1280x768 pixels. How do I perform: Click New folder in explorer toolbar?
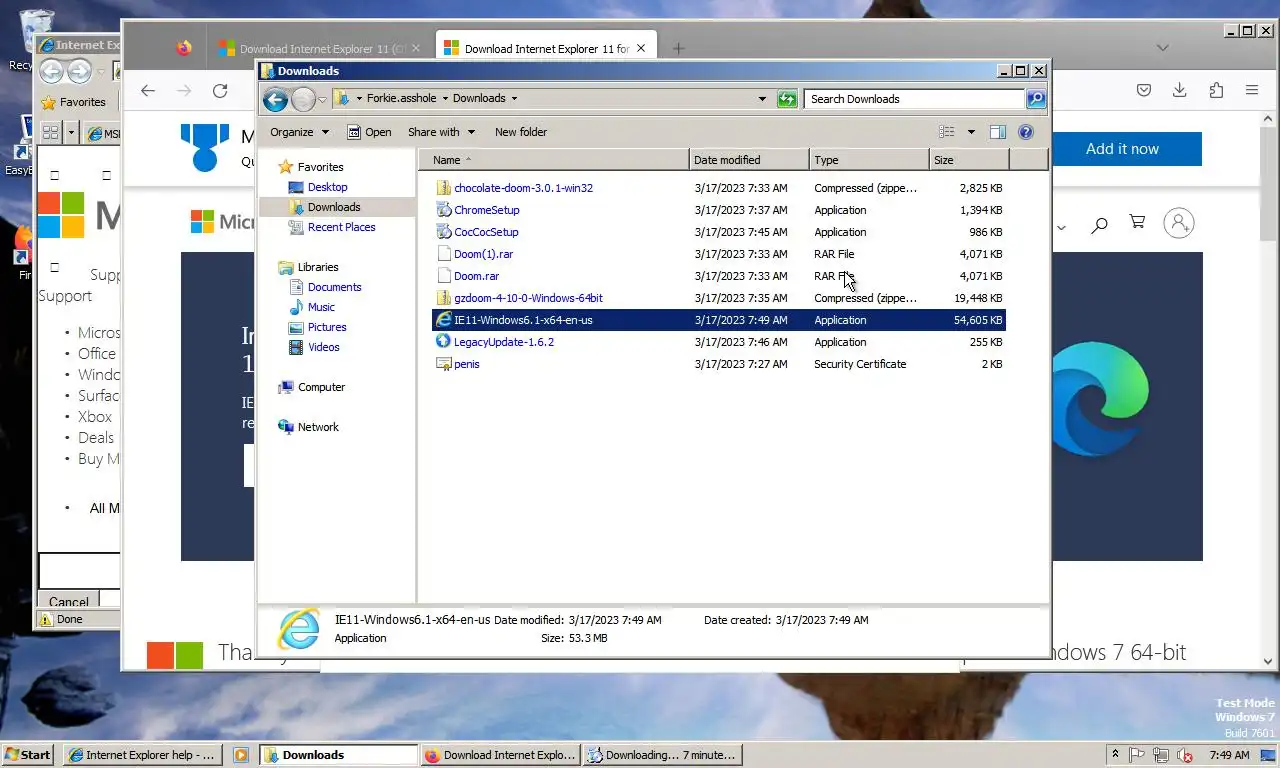[521, 132]
